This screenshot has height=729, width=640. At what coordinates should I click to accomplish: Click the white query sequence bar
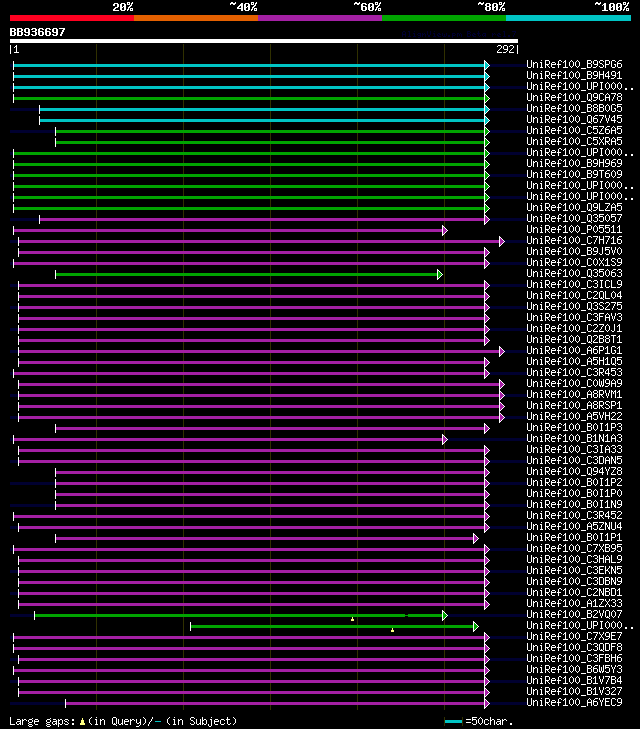tap(264, 41)
